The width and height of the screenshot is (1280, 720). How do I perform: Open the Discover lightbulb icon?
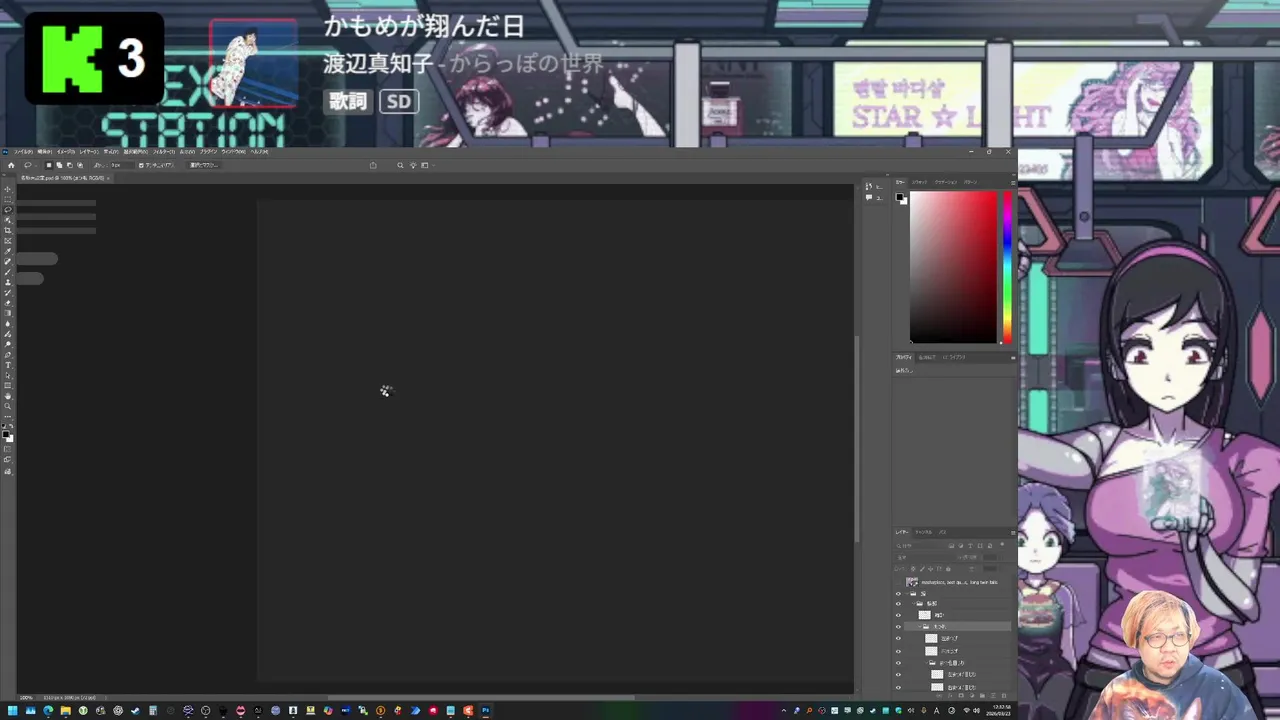click(x=413, y=165)
